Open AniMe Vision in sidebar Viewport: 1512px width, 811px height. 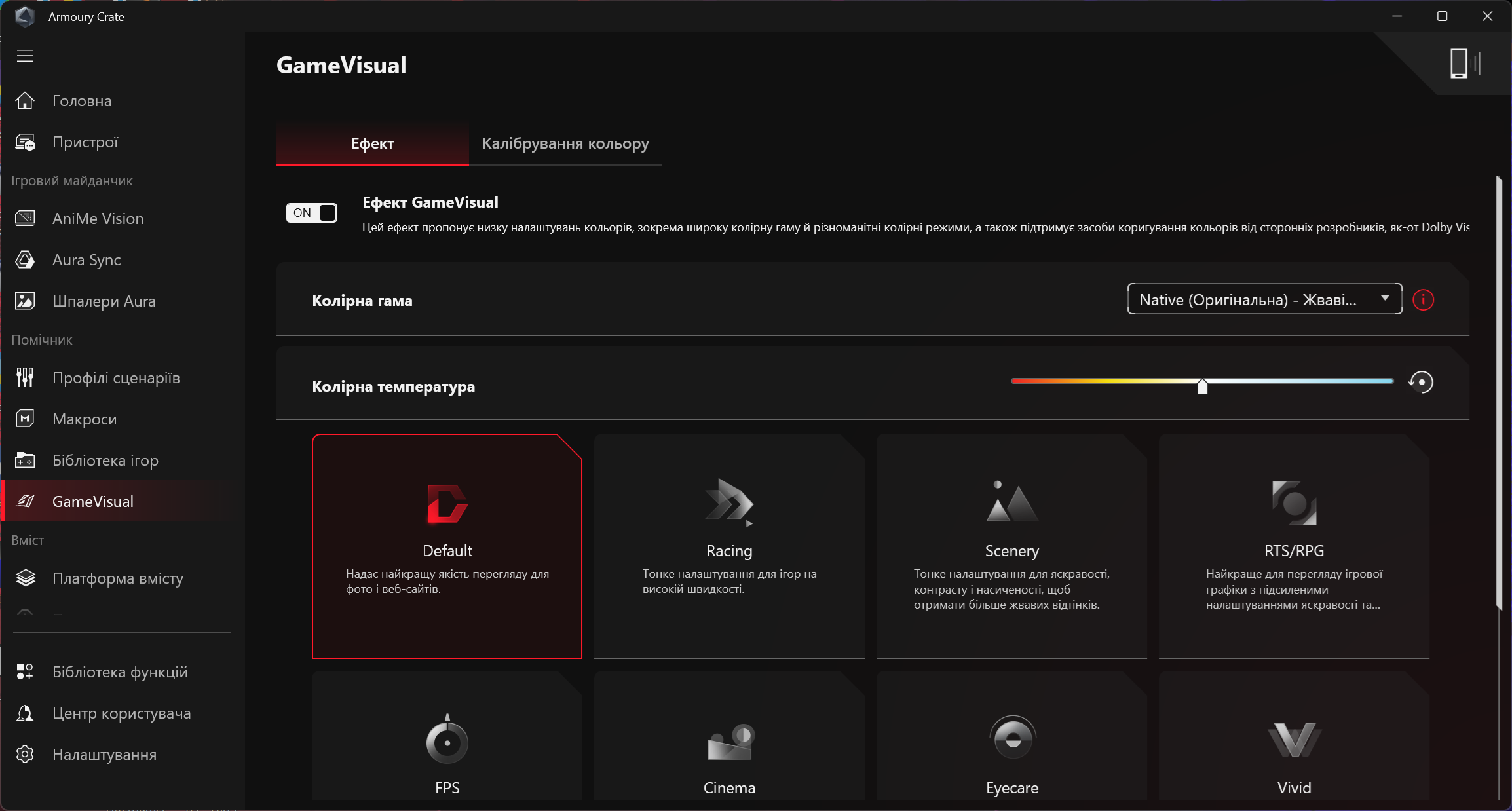pyautogui.click(x=98, y=219)
